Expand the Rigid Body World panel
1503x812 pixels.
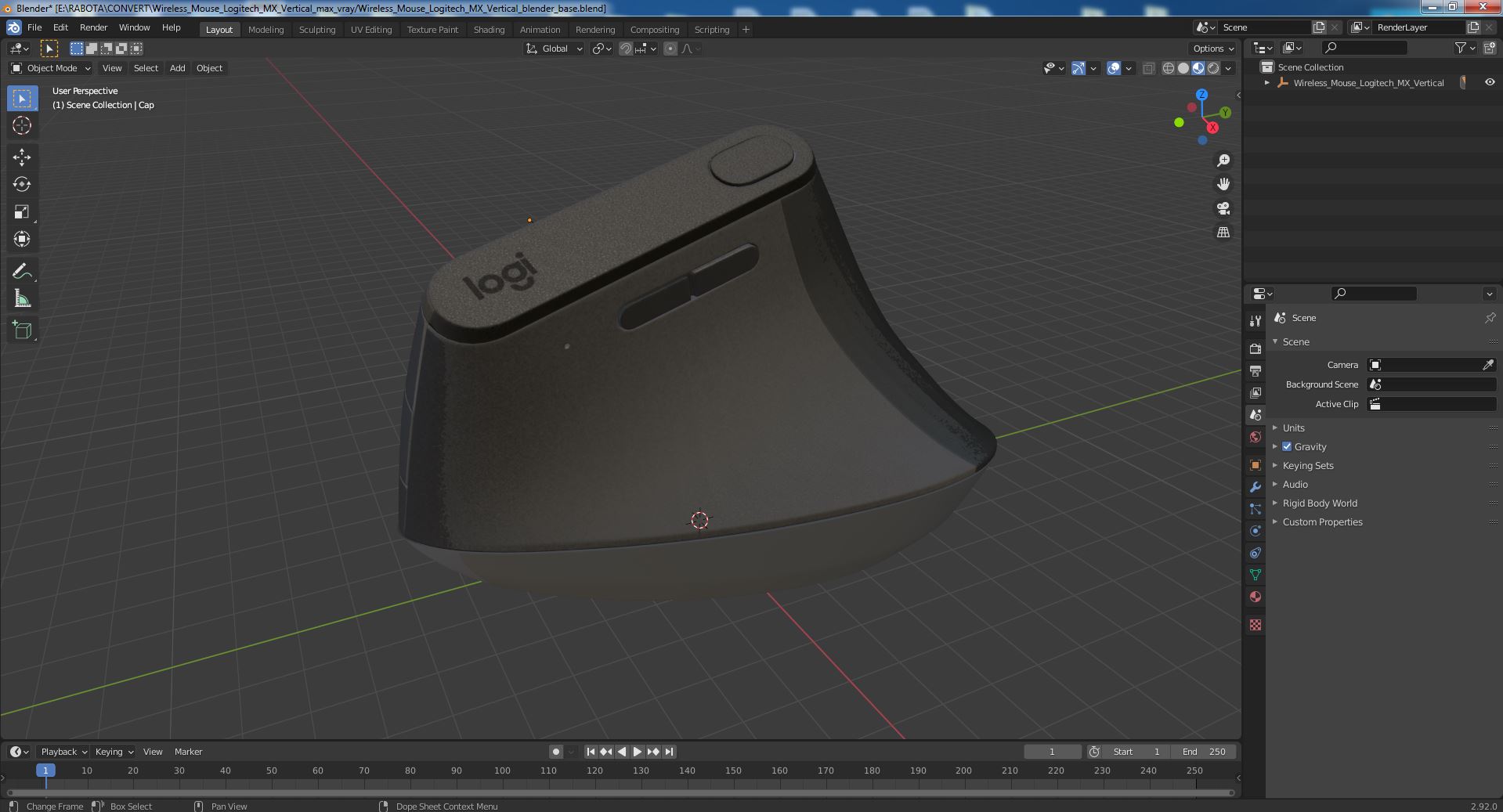(1320, 503)
